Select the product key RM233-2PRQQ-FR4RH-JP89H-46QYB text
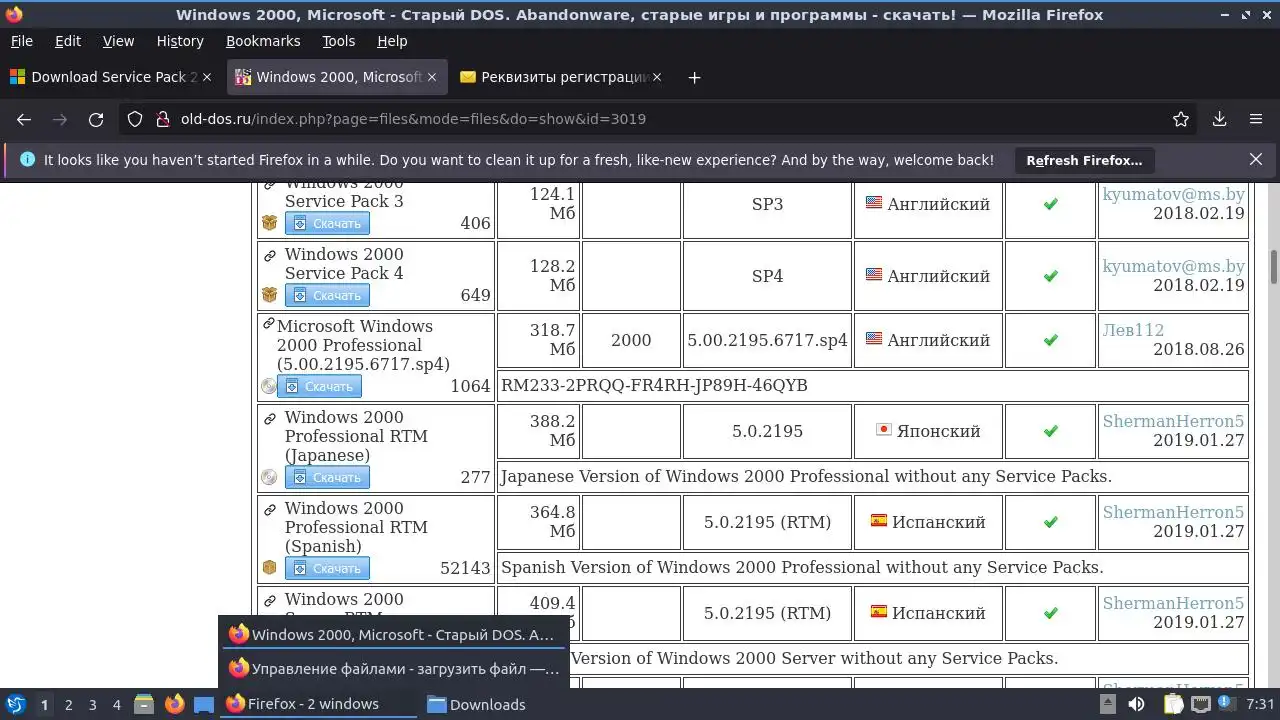The width and height of the screenshot is (1280, 720). coord(654,385)
